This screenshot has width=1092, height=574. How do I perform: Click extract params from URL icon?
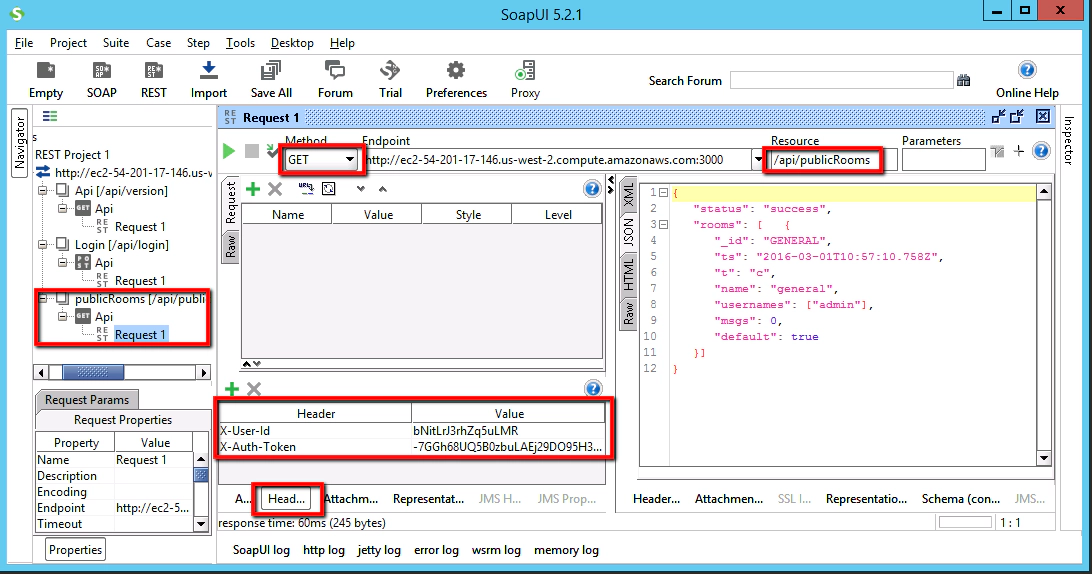coord(306,189)
